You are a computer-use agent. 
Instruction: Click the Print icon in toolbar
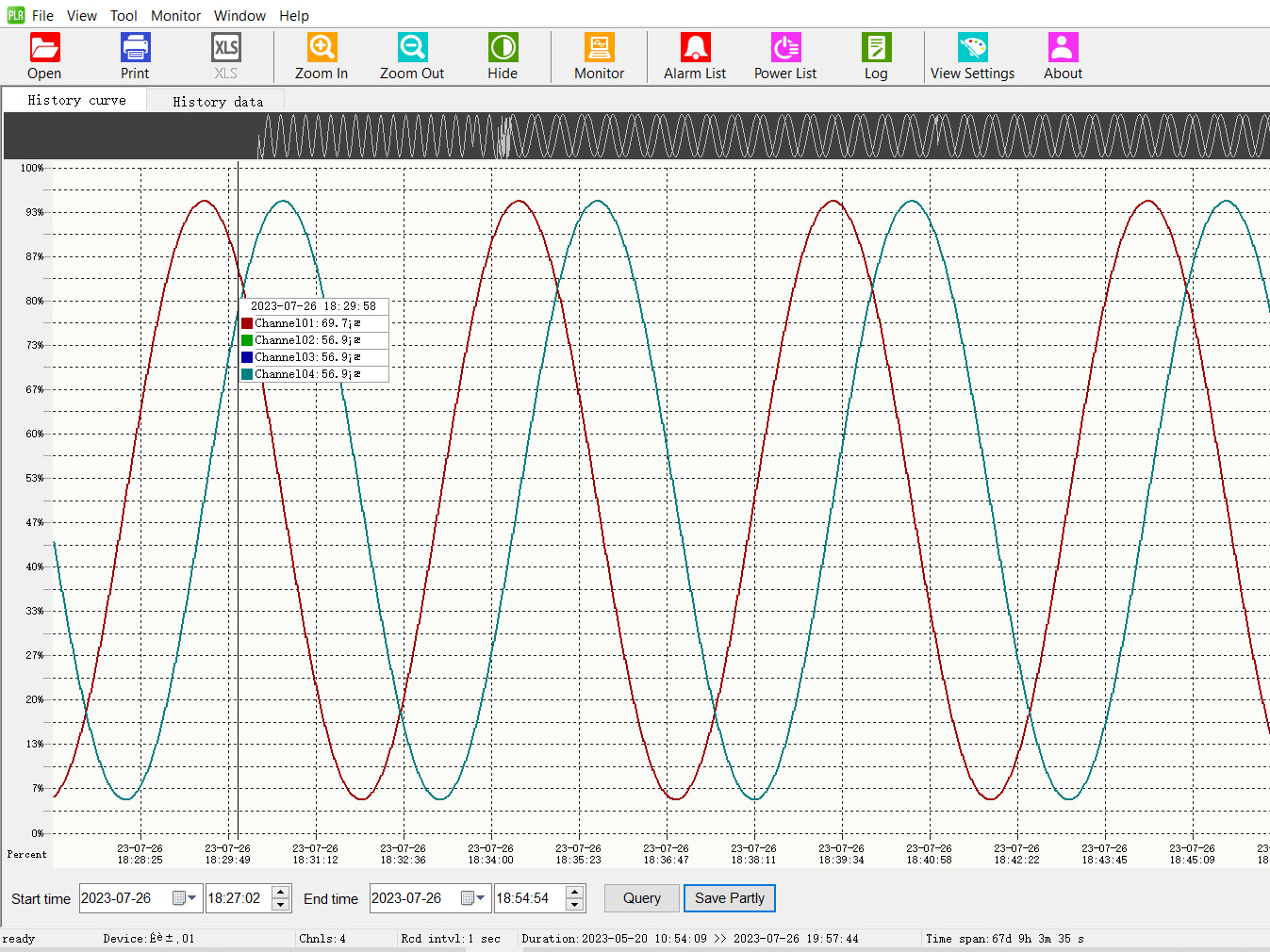135,48
